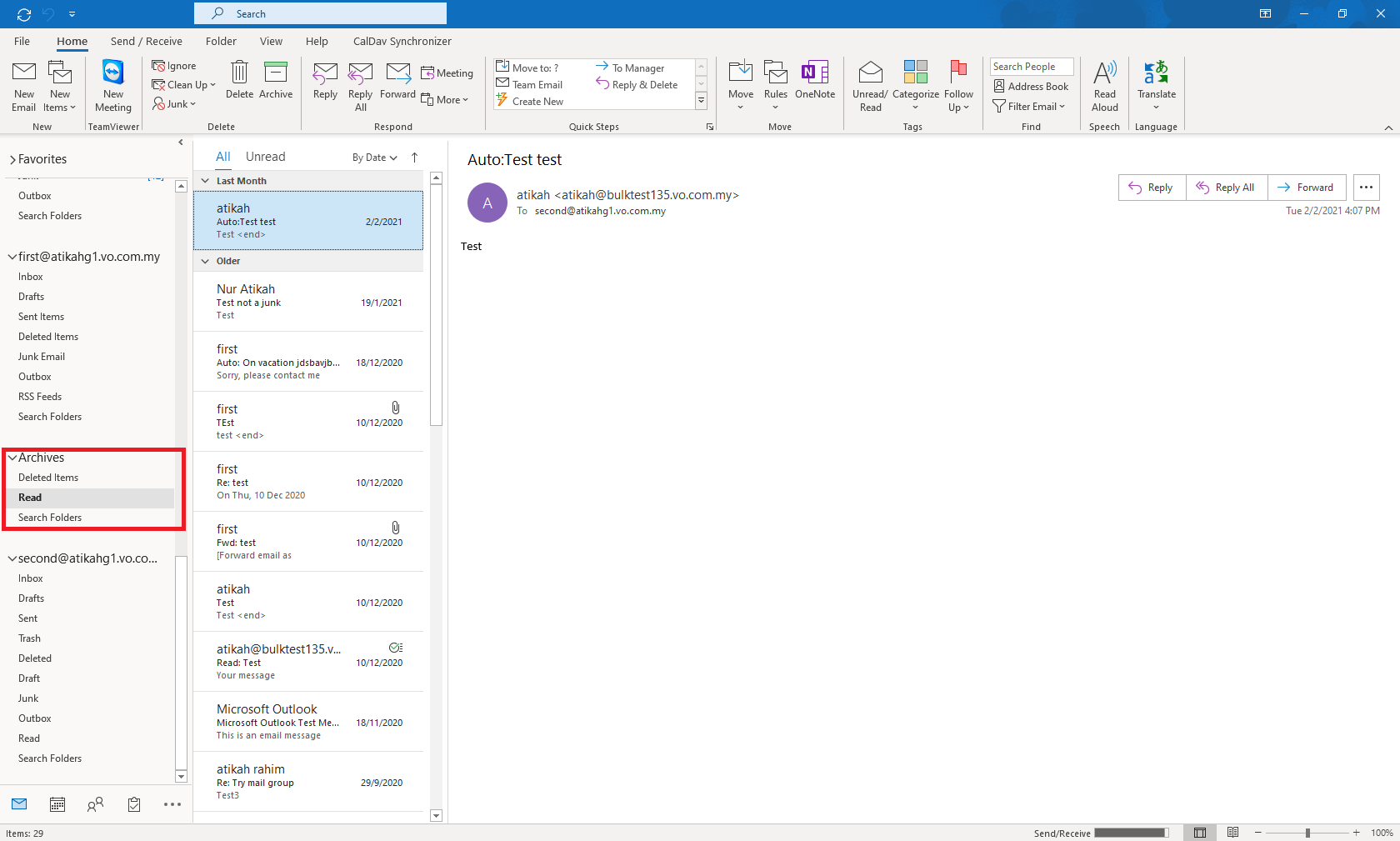Open the Address Book
The width and height of the screenshot is (1400, 841).
click(x=1031, y=87)
